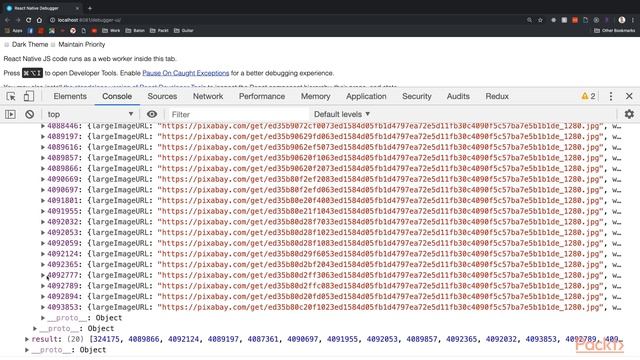Expand the result array entry
The height and width of the screenshot is (360, 640).
(27, 339)
